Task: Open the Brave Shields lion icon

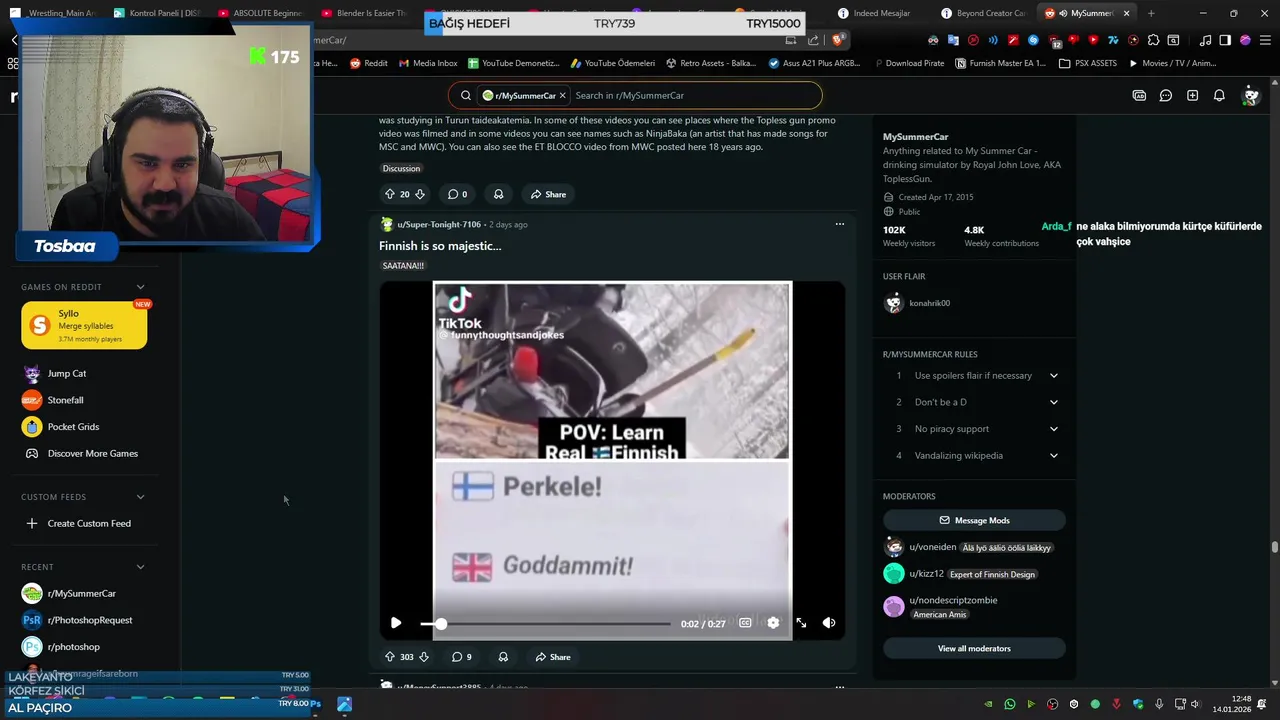Action: pyautogui.click(x=838, y=40)
